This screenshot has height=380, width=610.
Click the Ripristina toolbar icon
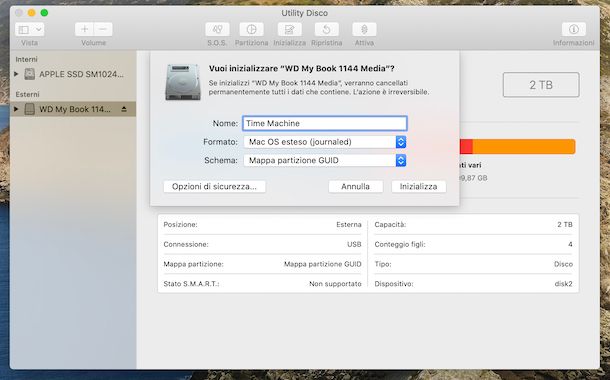326,30
